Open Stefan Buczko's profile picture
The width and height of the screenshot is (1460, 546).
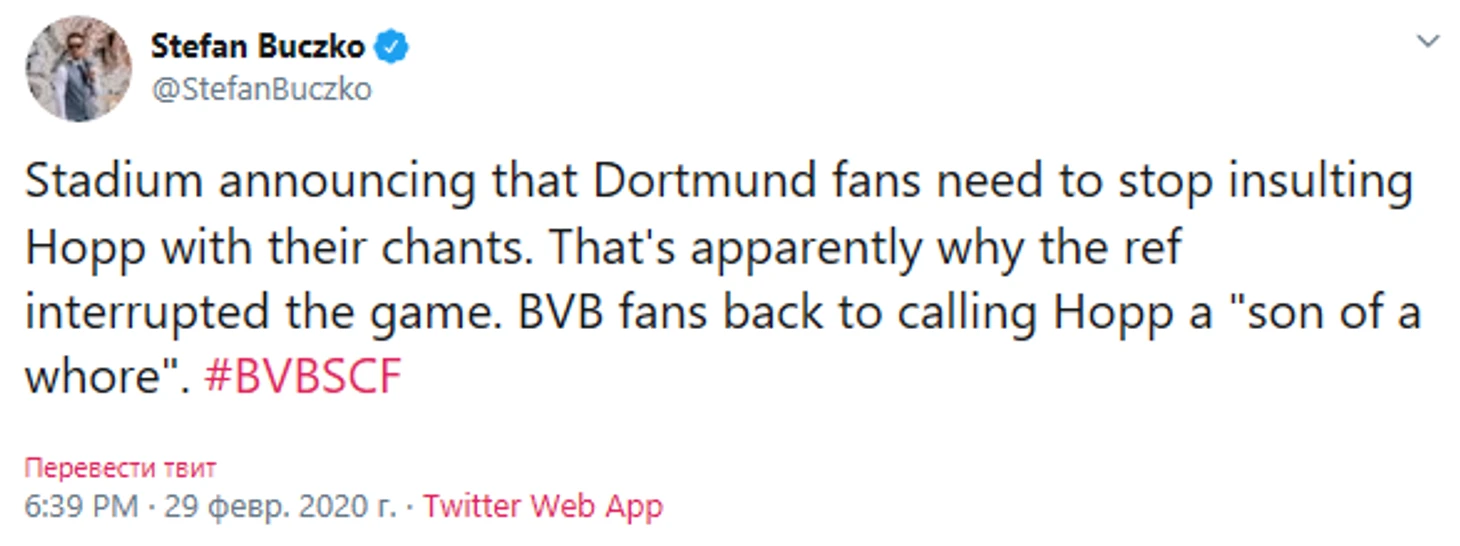click(x=78, y=68)
